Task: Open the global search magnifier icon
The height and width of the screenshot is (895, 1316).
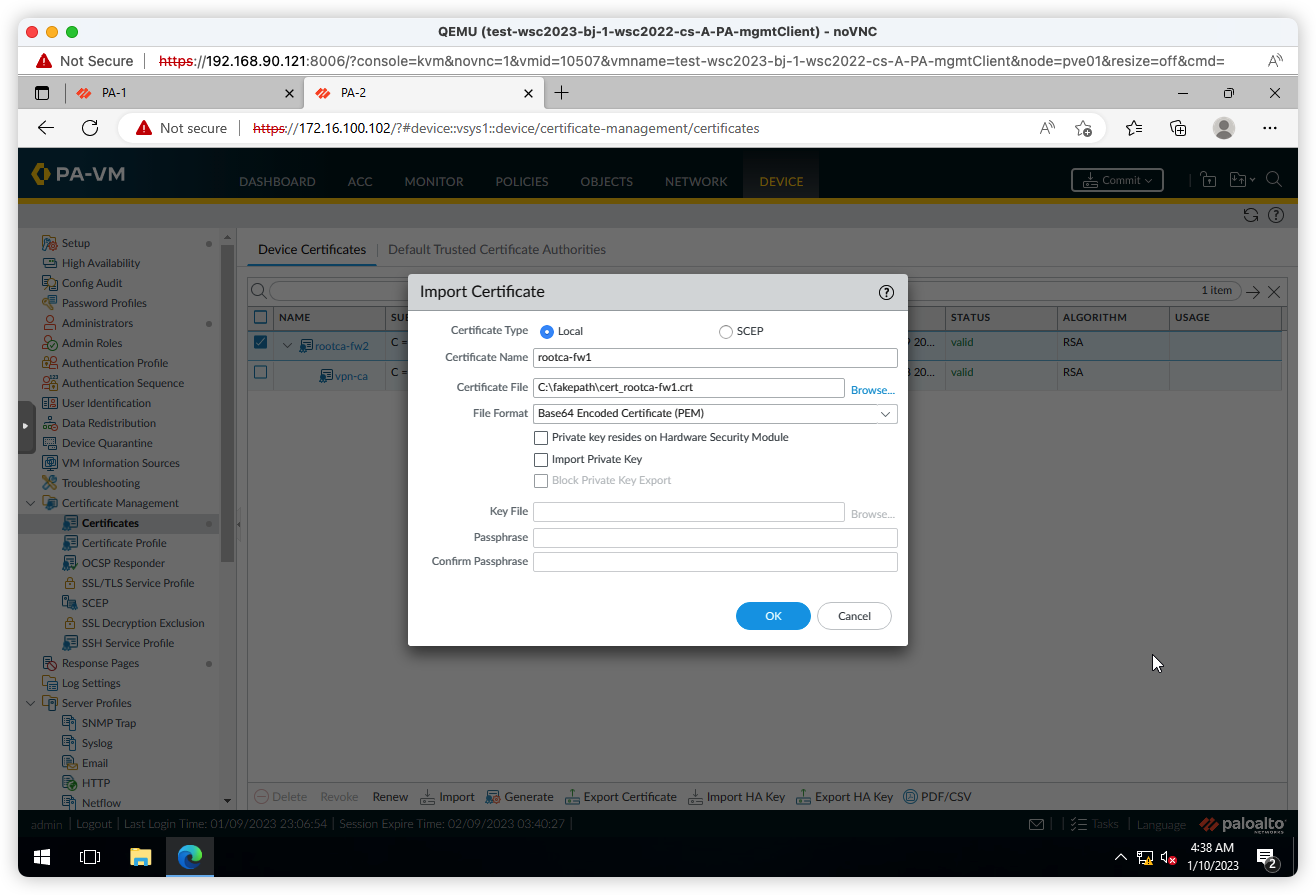Action: click(x=1274, y=181)
